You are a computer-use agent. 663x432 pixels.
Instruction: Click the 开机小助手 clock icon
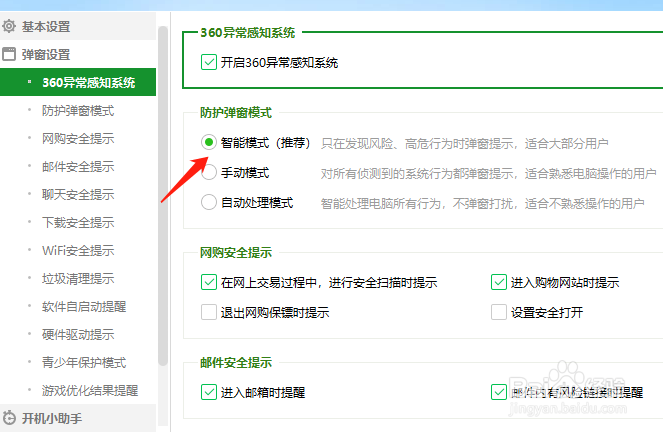click(9, 418)
